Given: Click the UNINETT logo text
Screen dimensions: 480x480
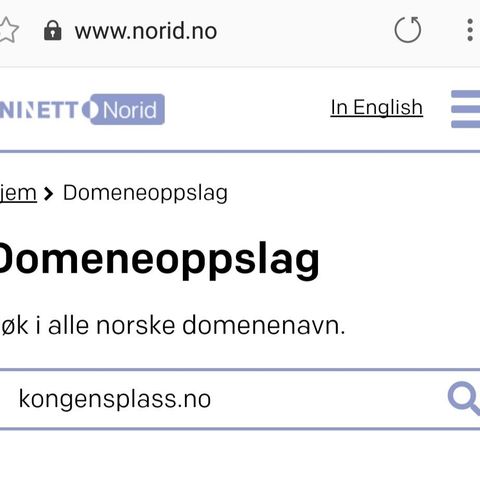Looking at the screenshot, I should pos(39,110).
